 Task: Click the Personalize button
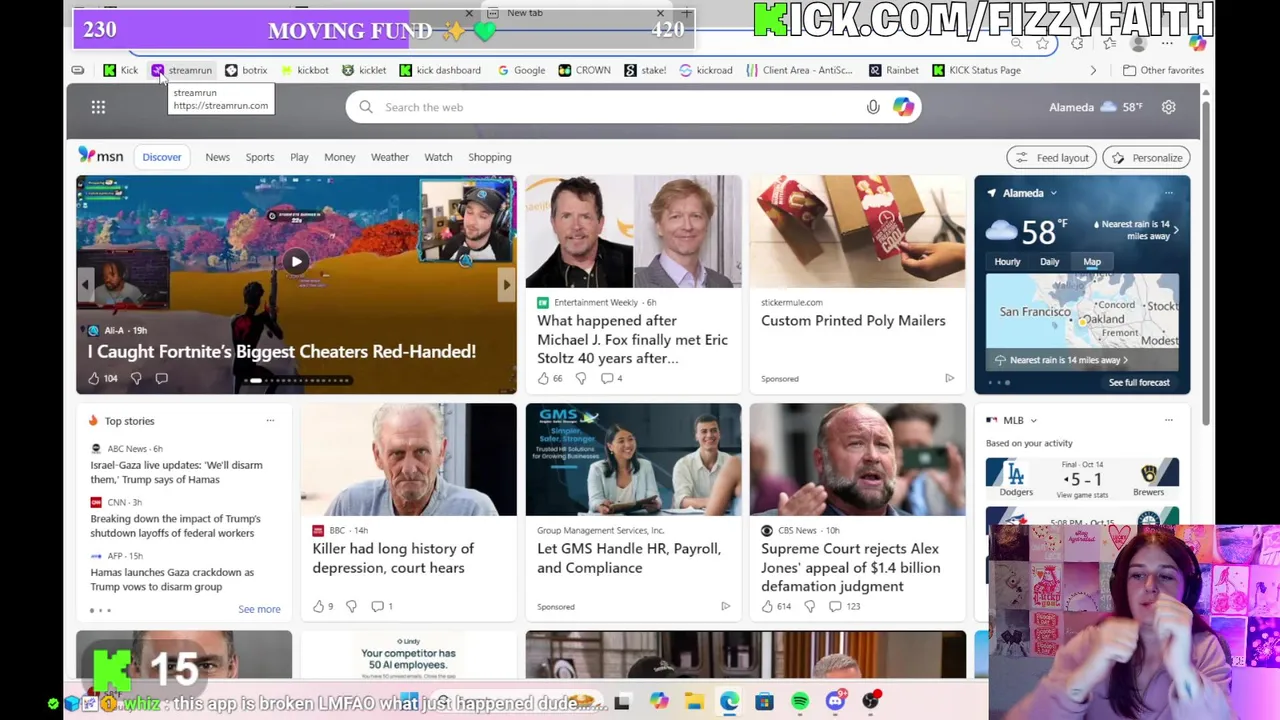[x=1146, y=158]
